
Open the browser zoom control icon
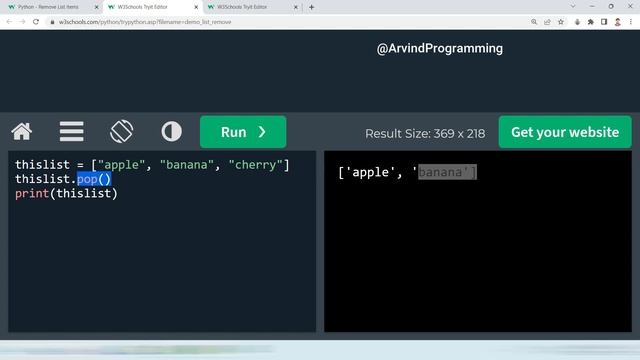click(534, 22)
